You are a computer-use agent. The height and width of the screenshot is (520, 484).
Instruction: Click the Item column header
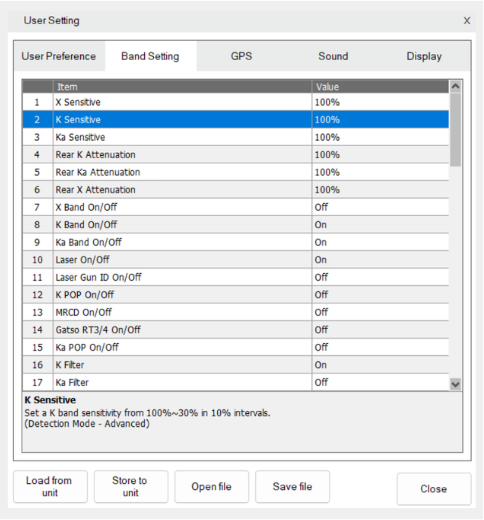(x=182, y=87)
